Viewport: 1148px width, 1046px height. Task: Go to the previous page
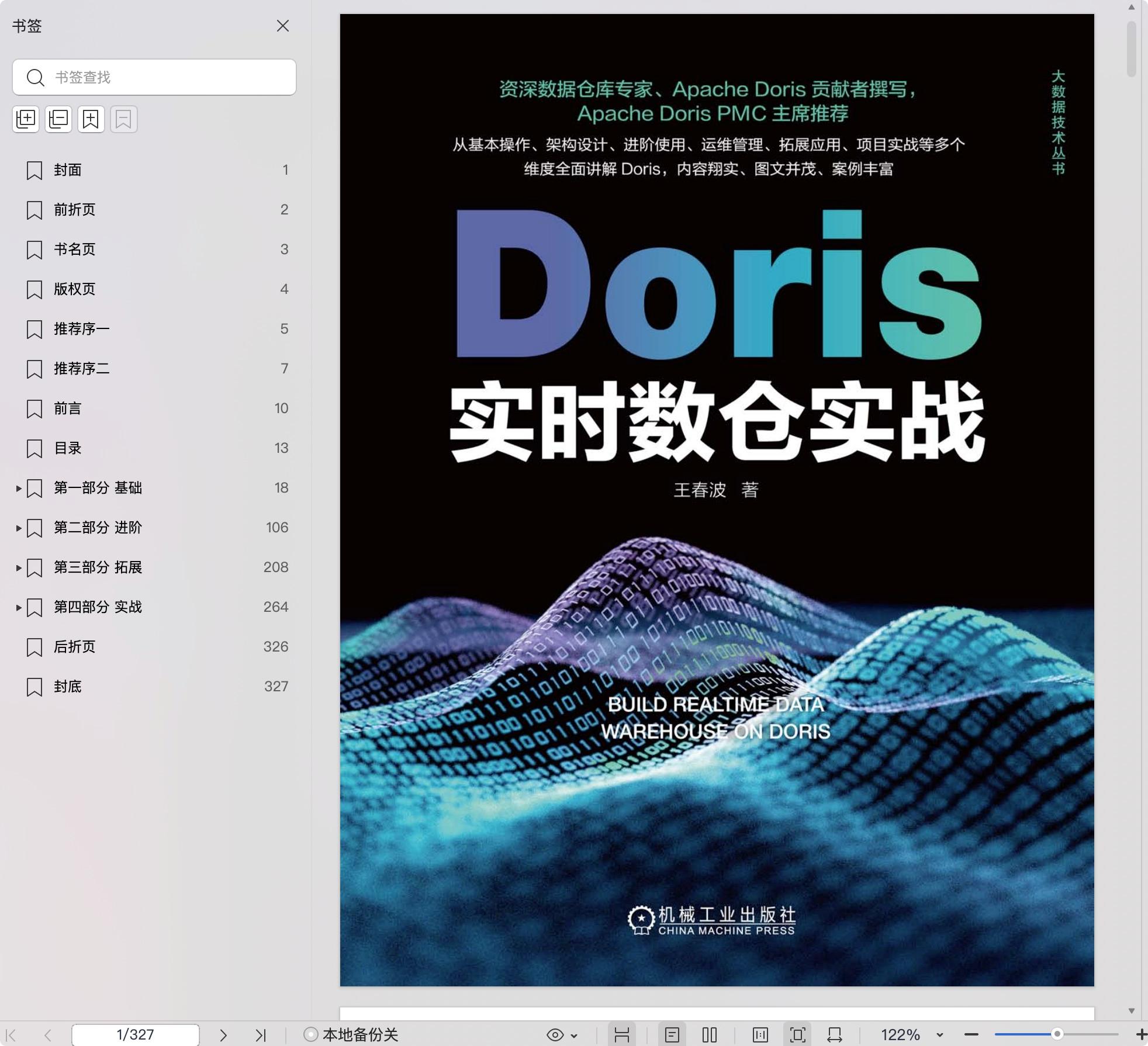coord(48,1035)
